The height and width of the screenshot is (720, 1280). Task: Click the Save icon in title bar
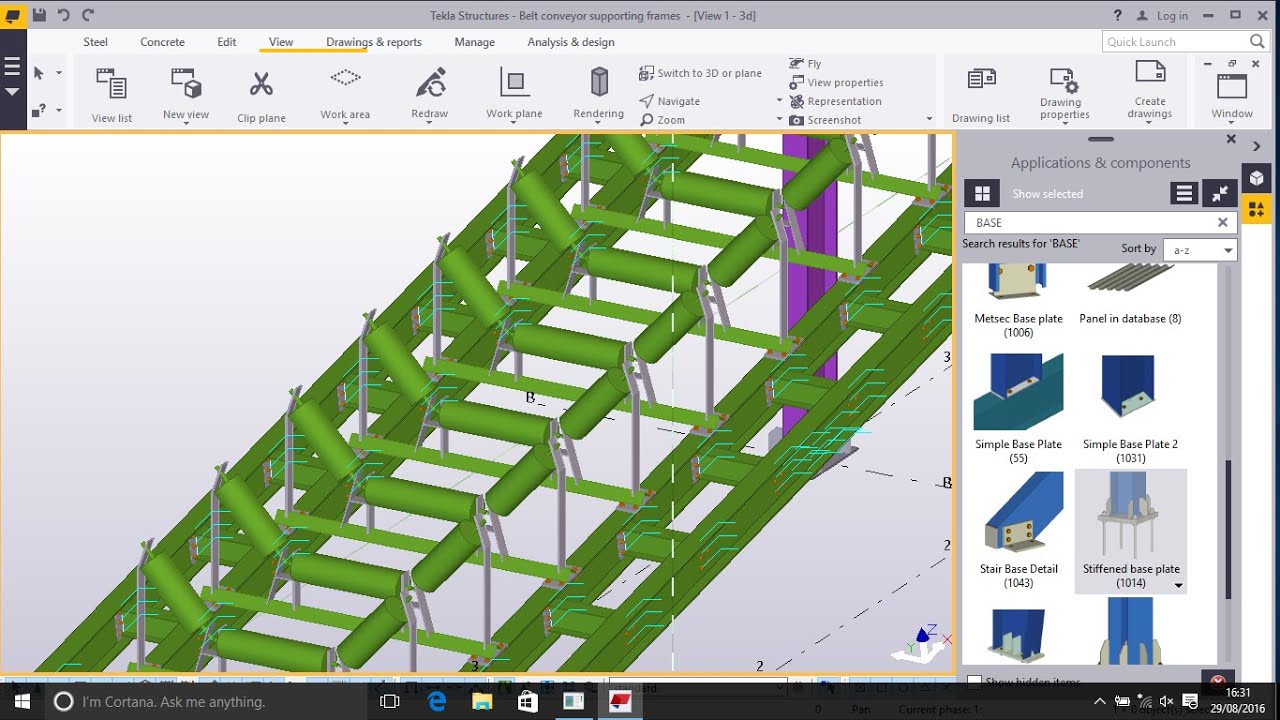pyautogui.click(x=39, y=15)
